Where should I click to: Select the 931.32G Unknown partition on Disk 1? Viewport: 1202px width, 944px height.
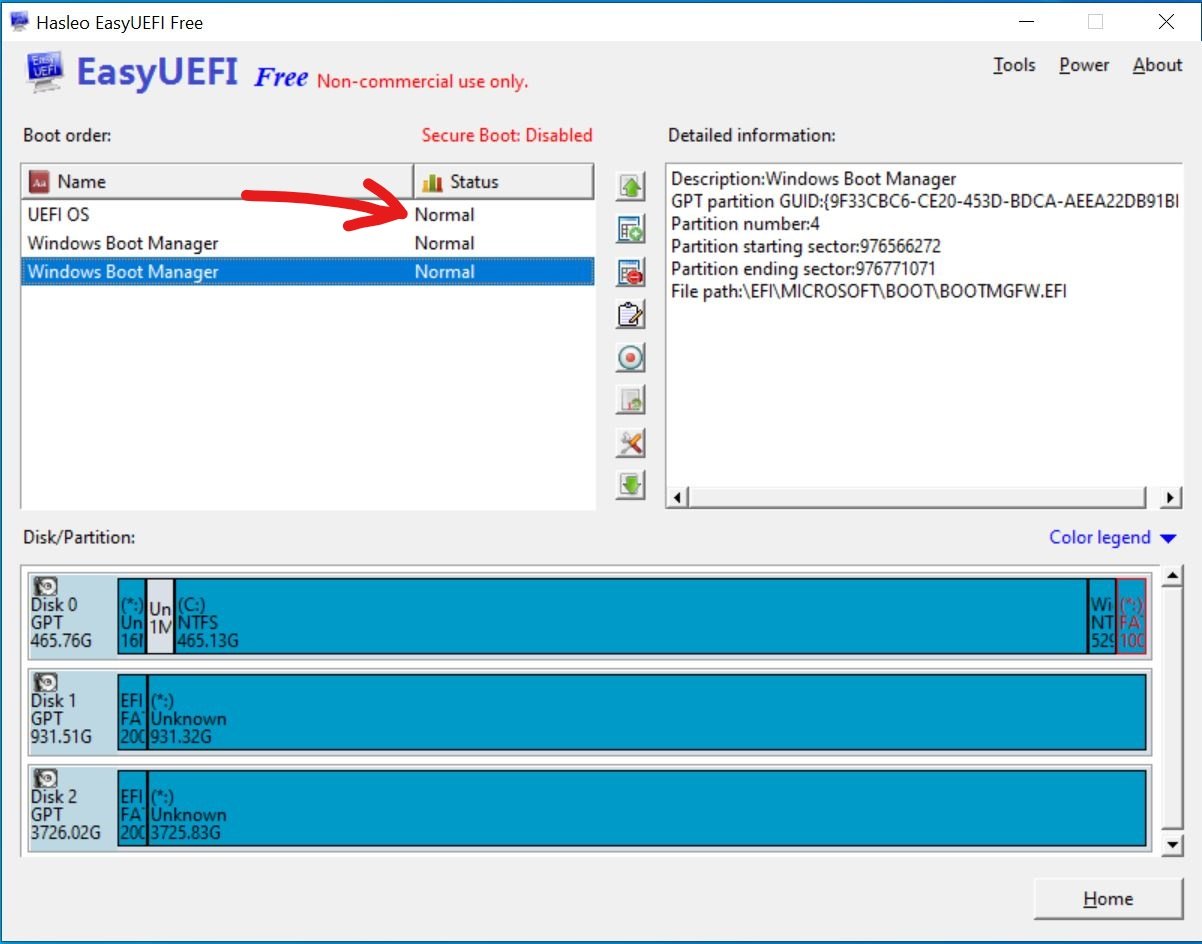646,712
